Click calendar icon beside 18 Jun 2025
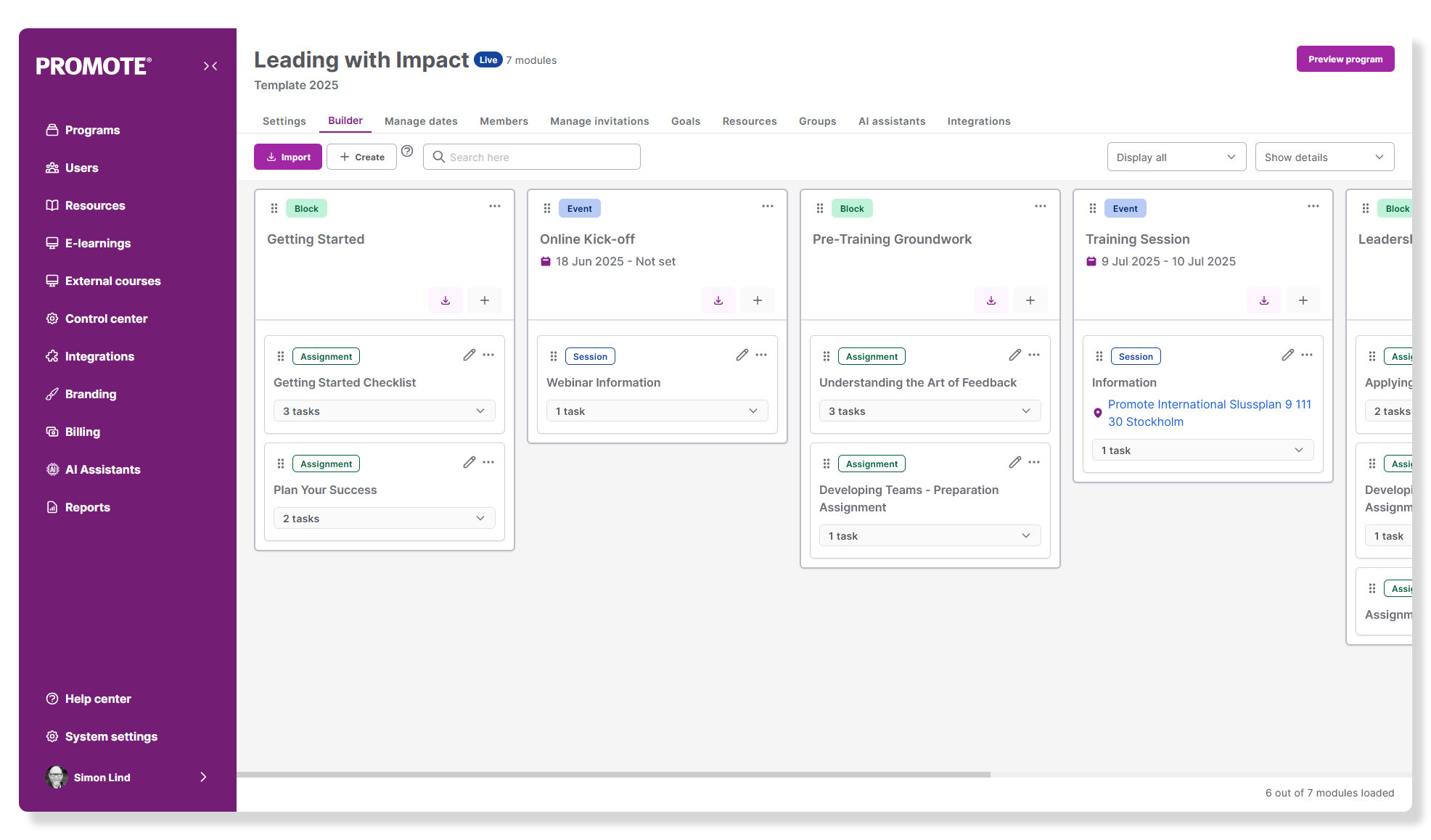This screenshot has height=840, width=1431. (546, 261)
